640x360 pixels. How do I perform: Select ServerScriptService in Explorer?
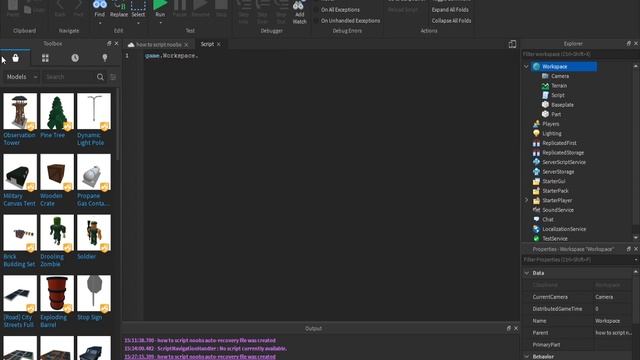(x=564, y=162)
